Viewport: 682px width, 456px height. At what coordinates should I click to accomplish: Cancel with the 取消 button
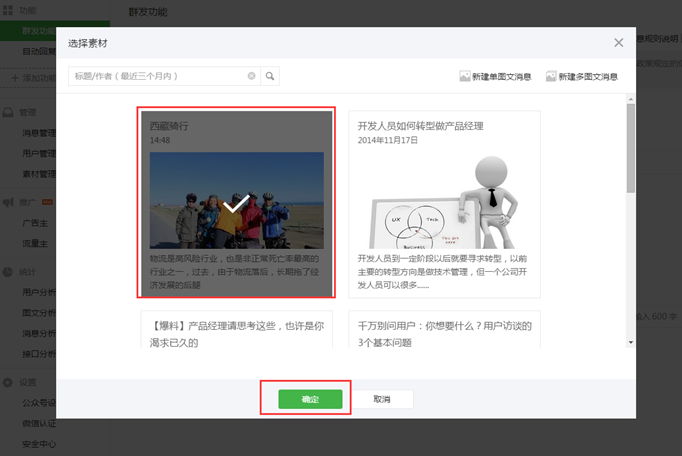pyautogui.click(x=381, y=399)
